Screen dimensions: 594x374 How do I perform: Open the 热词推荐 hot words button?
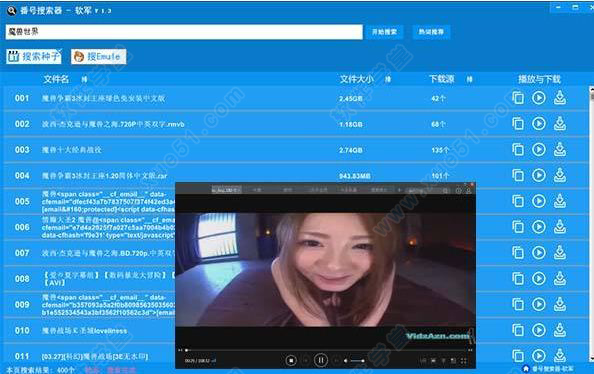tap(431, 32)
